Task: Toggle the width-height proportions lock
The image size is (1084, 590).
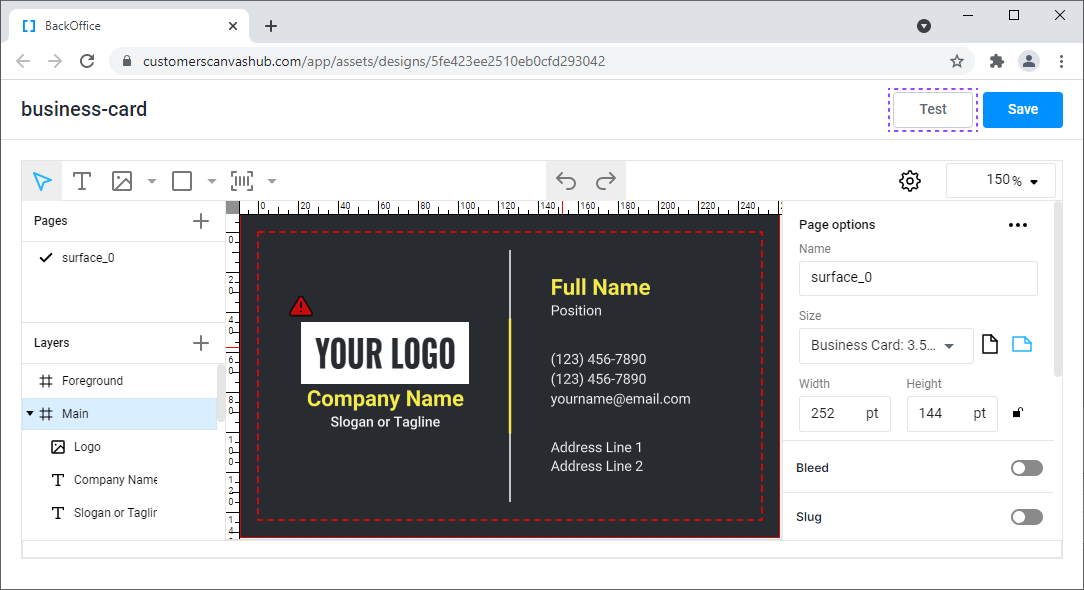Action: tap(1018, 413)
